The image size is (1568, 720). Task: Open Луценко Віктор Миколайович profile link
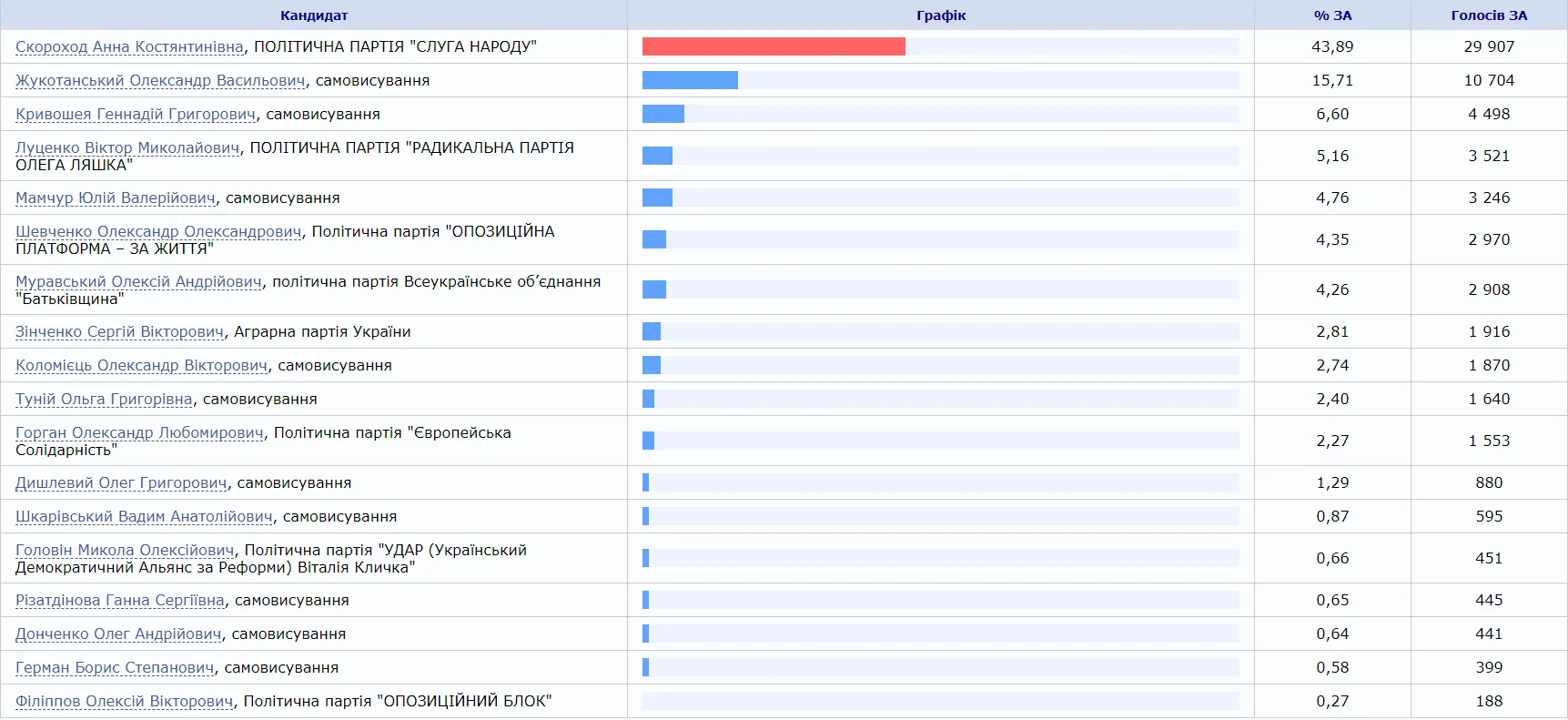click(x=127, y=148)
